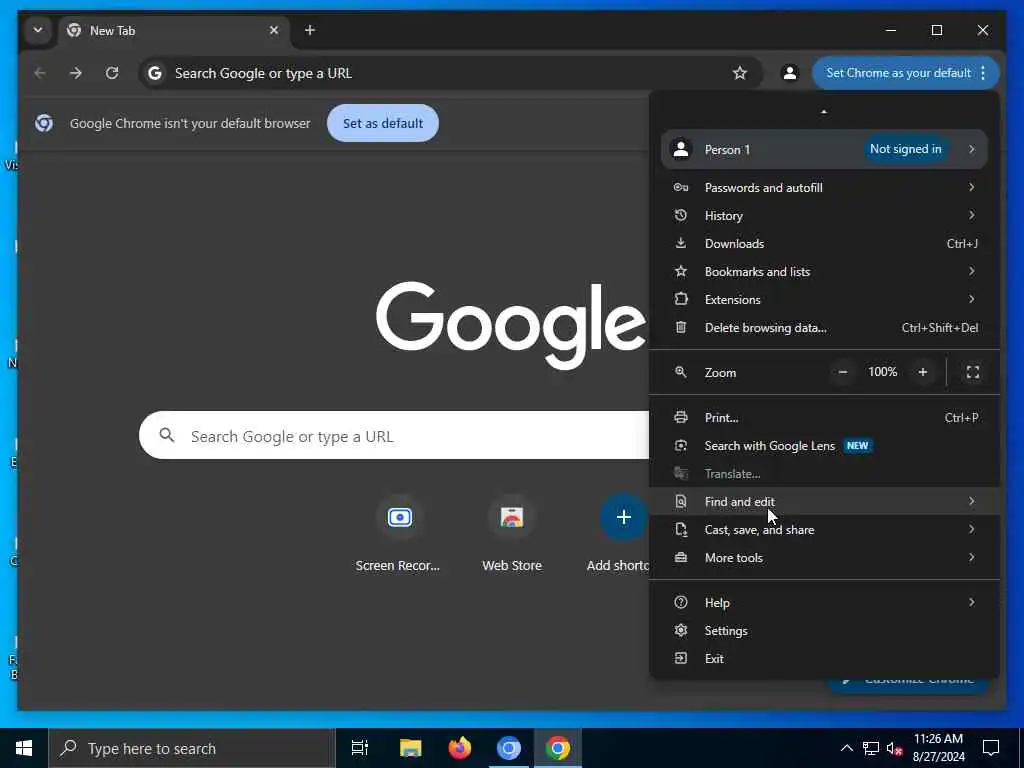This screenshot has width=1024, height=768.
Task: Open Settings via the gear icon
Action: tap(680, 630)
